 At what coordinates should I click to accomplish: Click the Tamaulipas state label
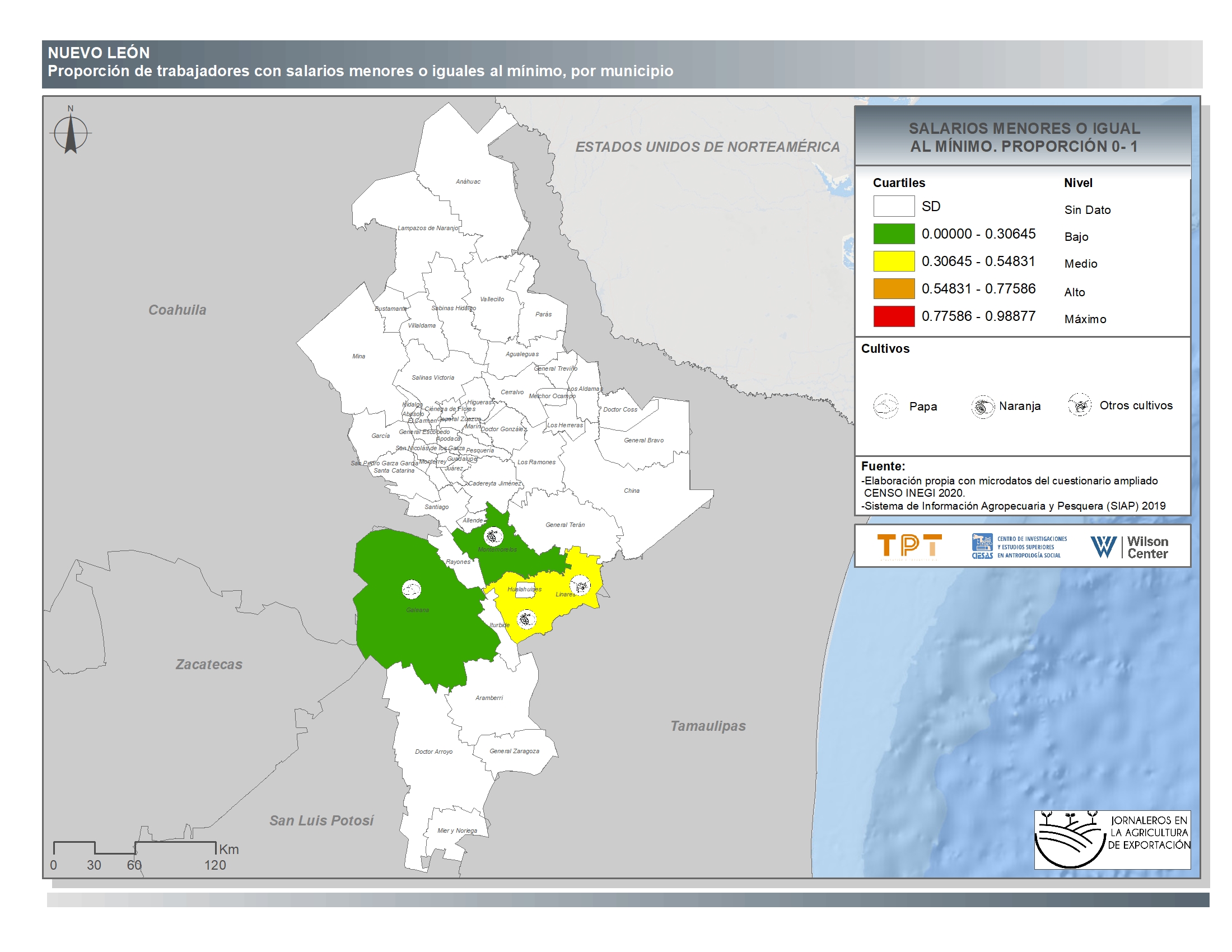[x=707, y=726]
